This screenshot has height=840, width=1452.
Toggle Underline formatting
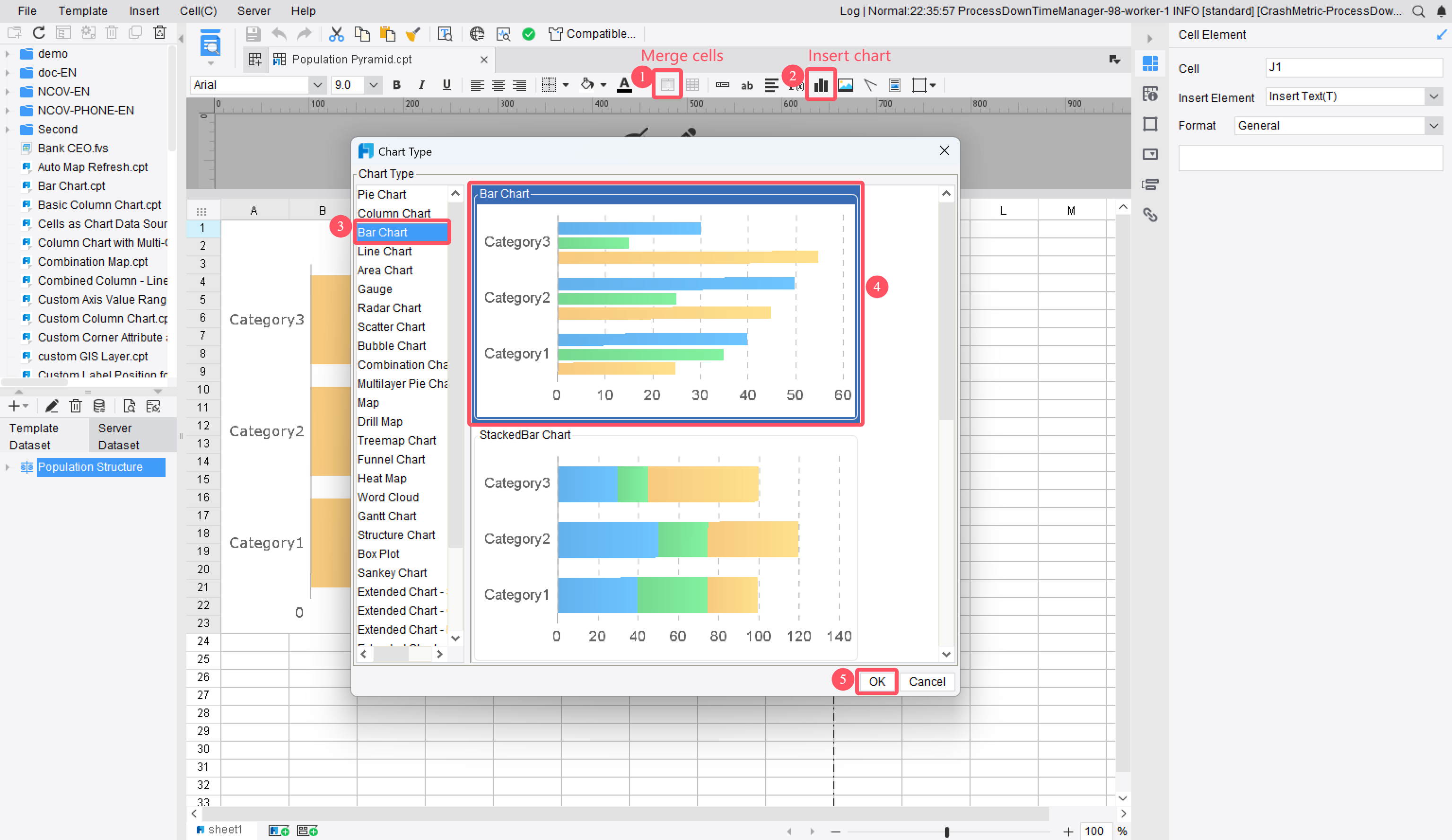[x=446, y=85]
